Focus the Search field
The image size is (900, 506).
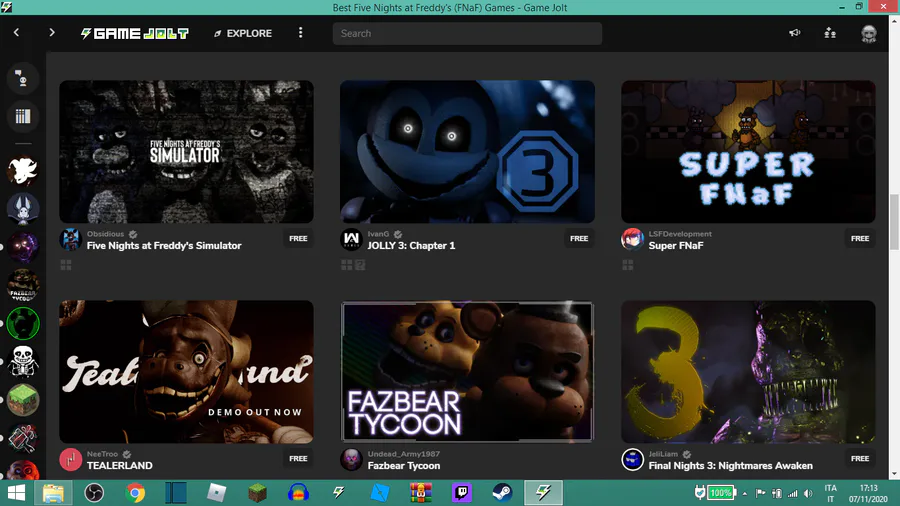[x=467, y=33]
